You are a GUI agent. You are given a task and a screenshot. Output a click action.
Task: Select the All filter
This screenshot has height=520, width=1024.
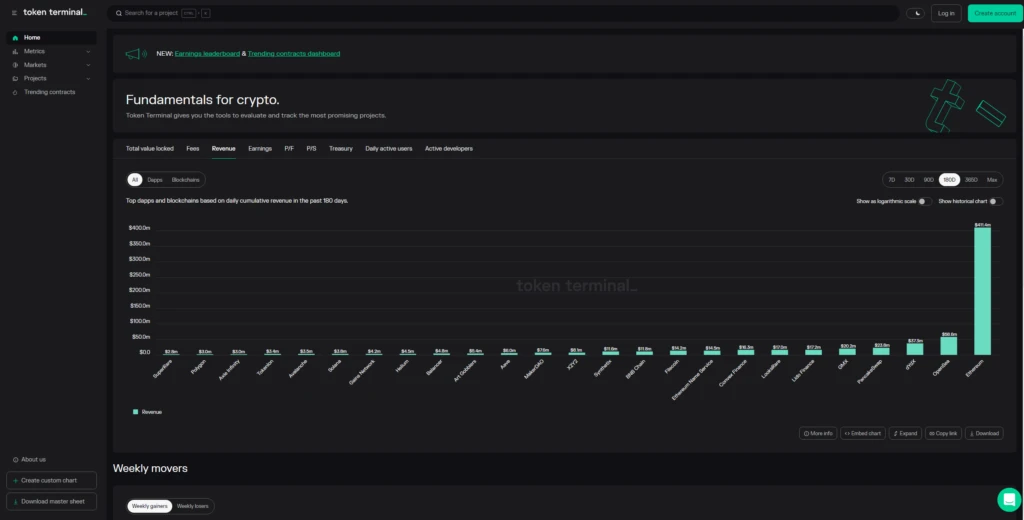click(x=135, y=180)
